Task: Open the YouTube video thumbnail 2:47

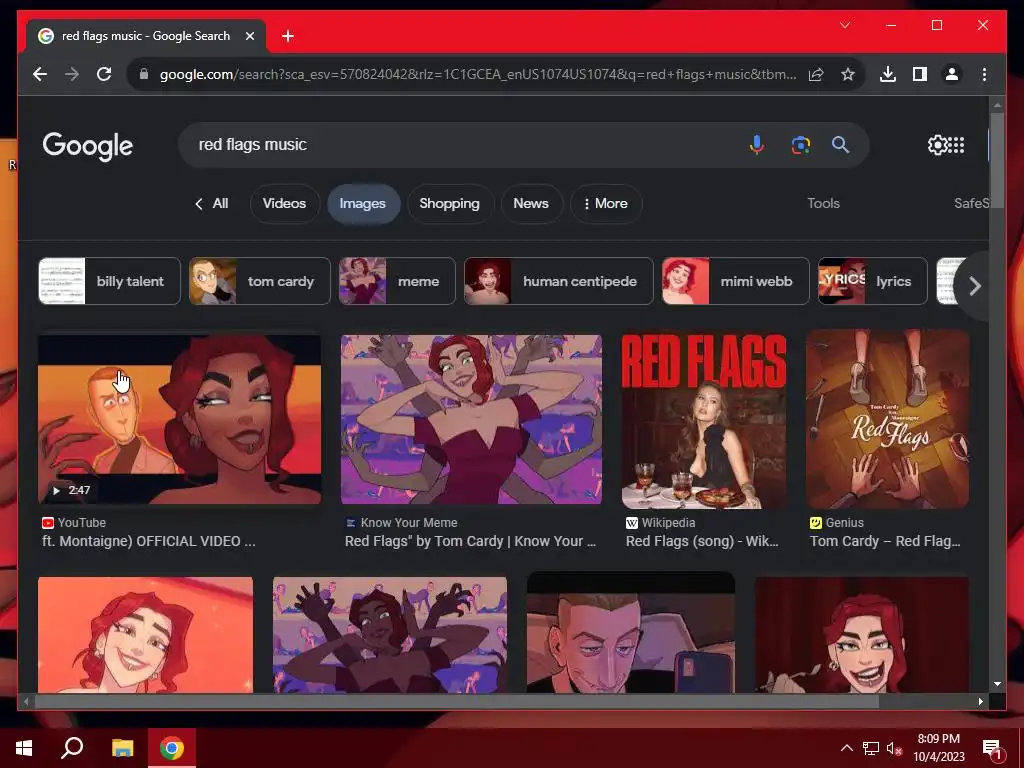Action: (x=180, y=419)
